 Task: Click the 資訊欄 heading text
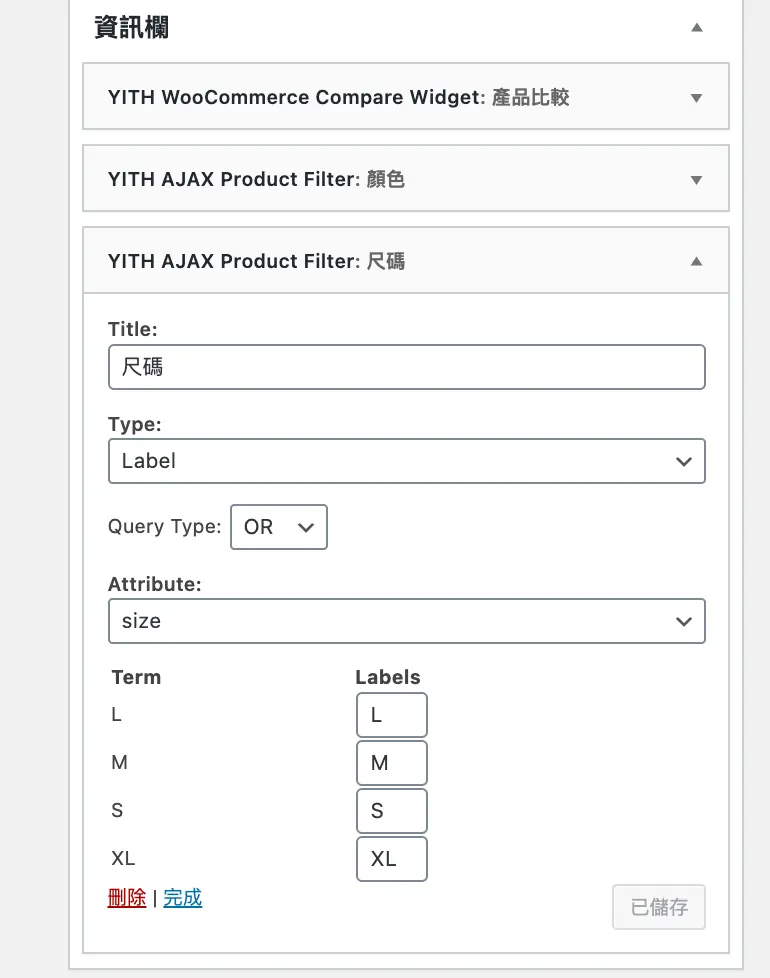(132, 27)
